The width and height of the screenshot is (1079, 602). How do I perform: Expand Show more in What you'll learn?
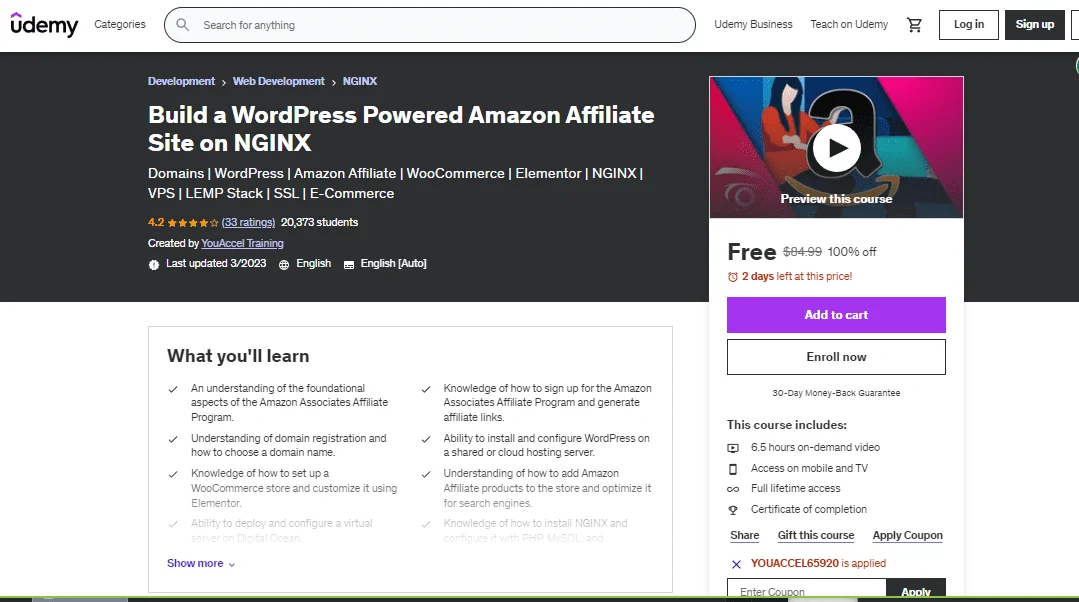point(201,563)
